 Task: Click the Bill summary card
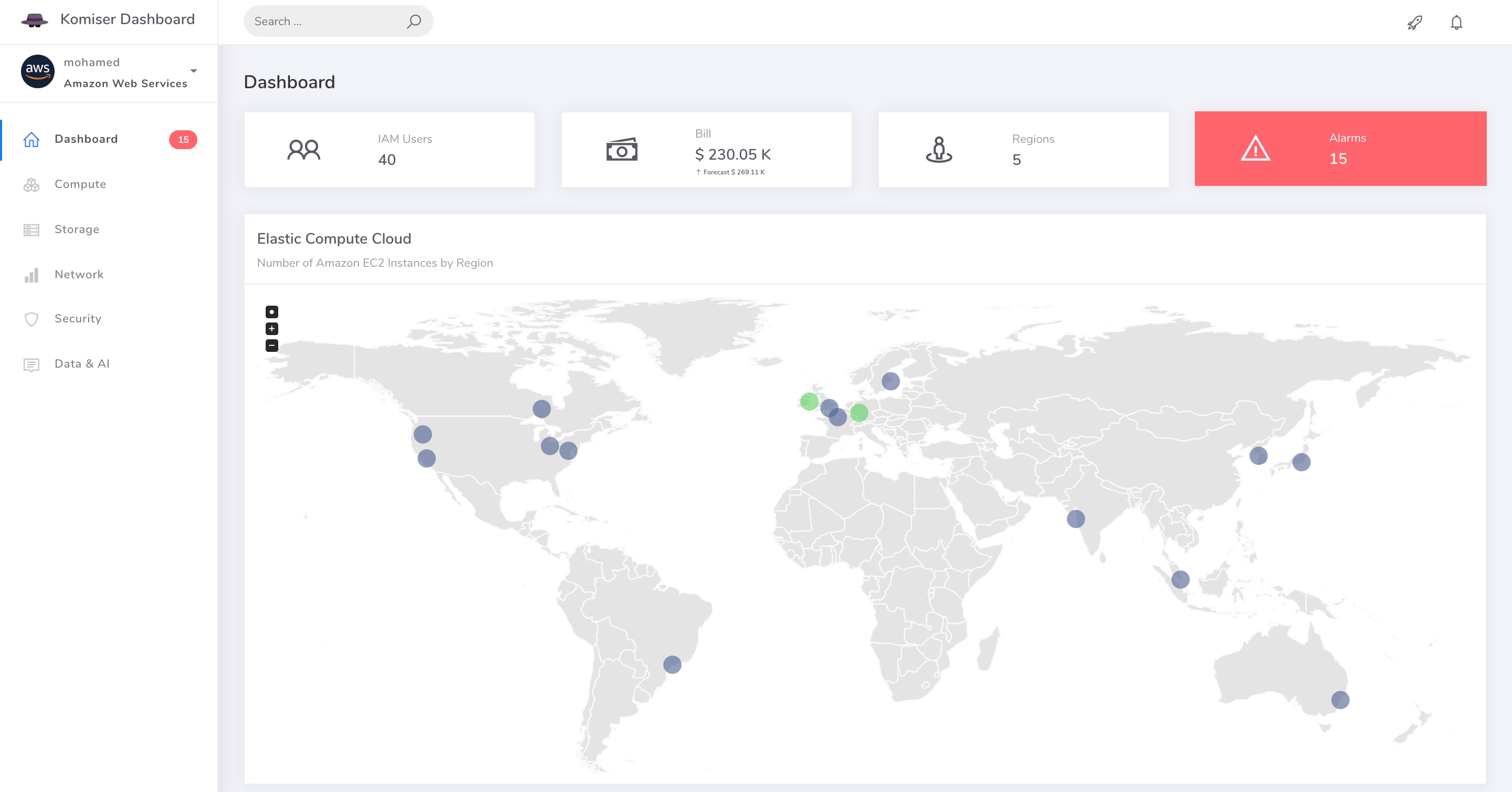point(706,150)
